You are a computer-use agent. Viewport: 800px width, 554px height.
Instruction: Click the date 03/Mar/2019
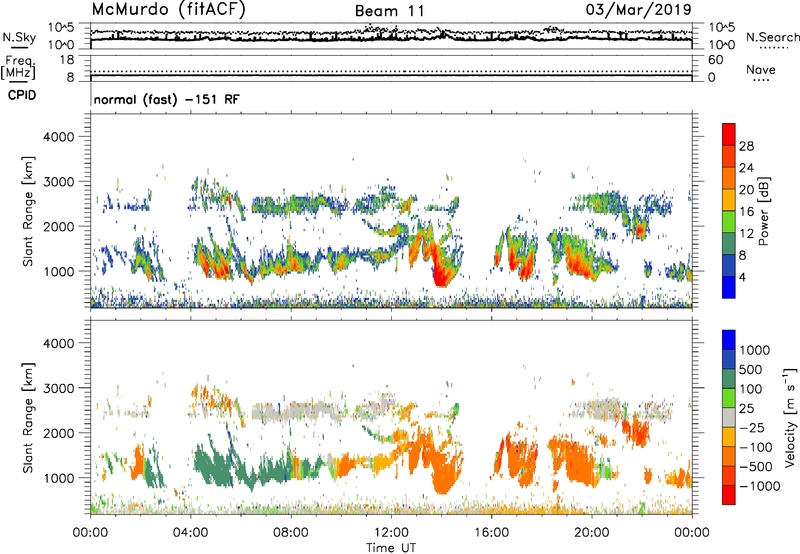click(638, 10)
